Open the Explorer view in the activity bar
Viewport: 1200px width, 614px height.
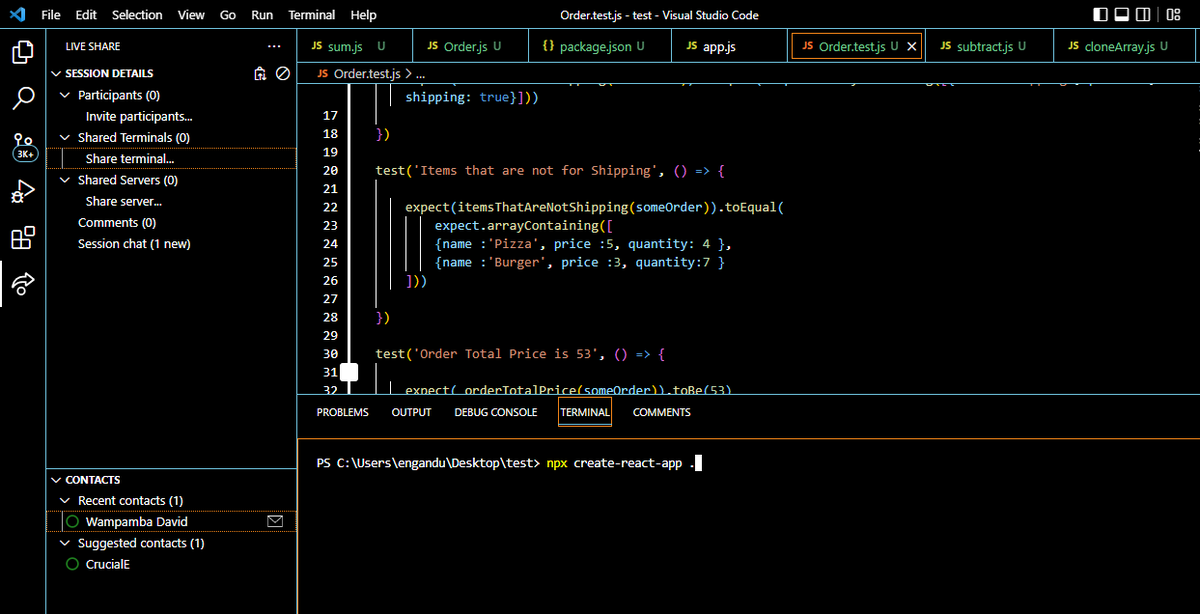click(x=23, y=52)
